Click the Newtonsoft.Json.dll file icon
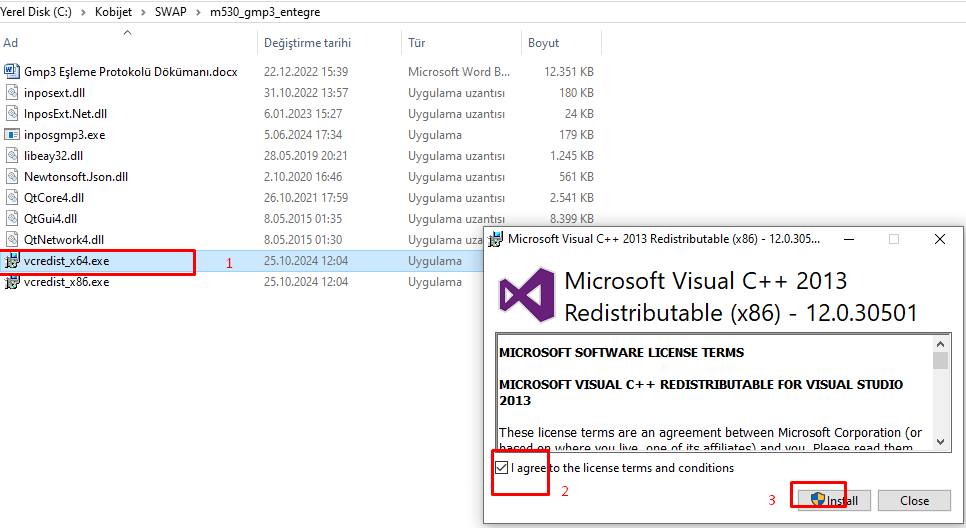The height and width of the screenshot is (528, 966). [12, 176]
